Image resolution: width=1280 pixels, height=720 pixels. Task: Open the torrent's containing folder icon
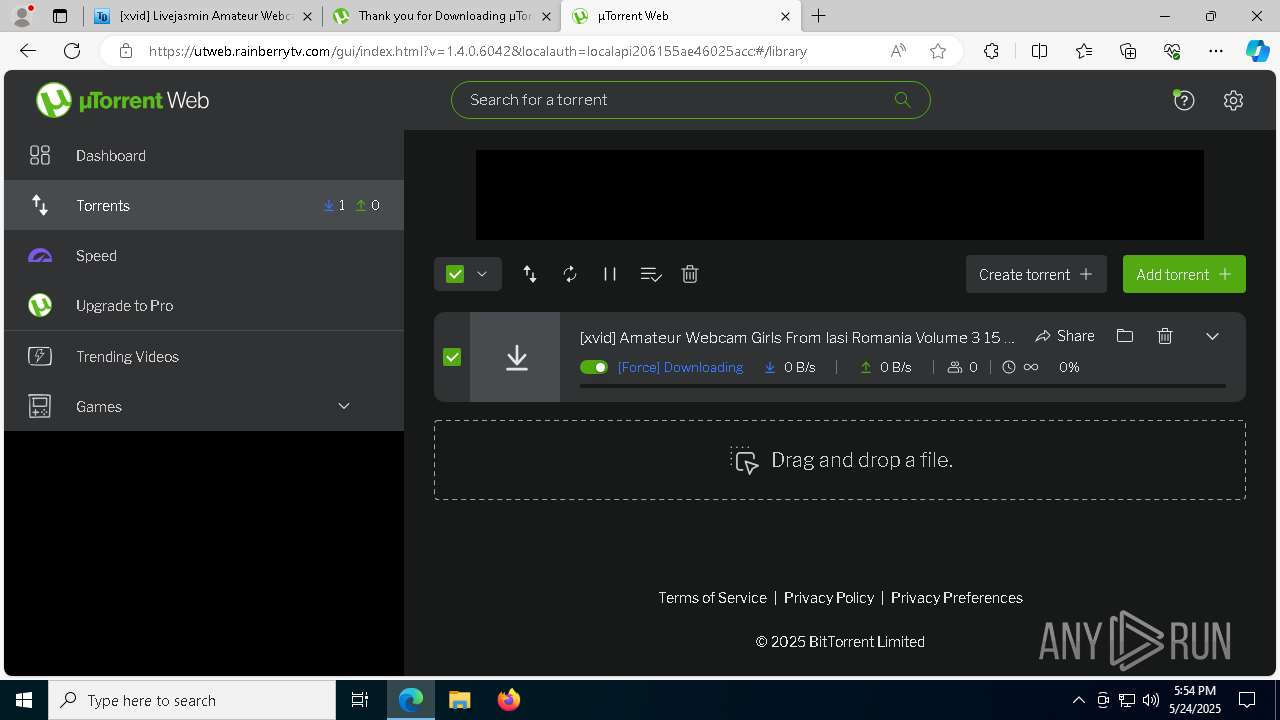click(1125, 336)
